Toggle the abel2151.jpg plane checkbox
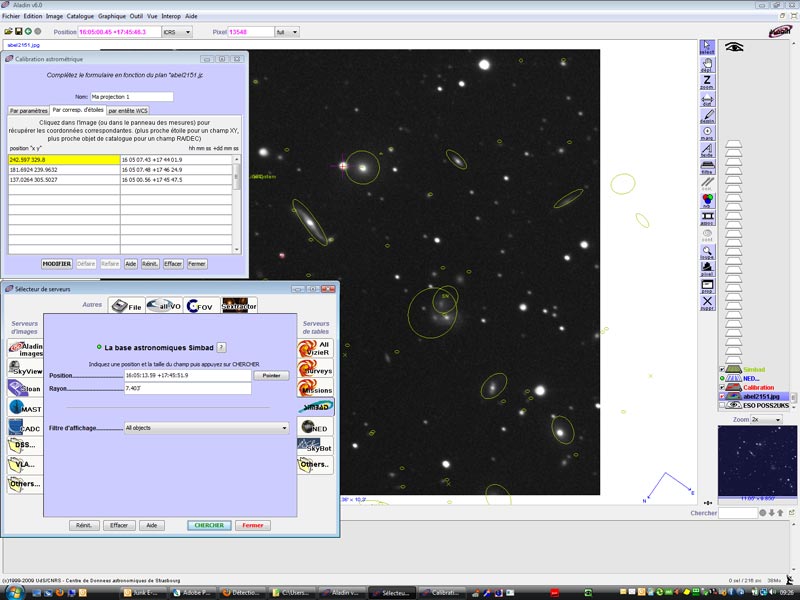This screenshot has width=800, height=600. [722, 396]
